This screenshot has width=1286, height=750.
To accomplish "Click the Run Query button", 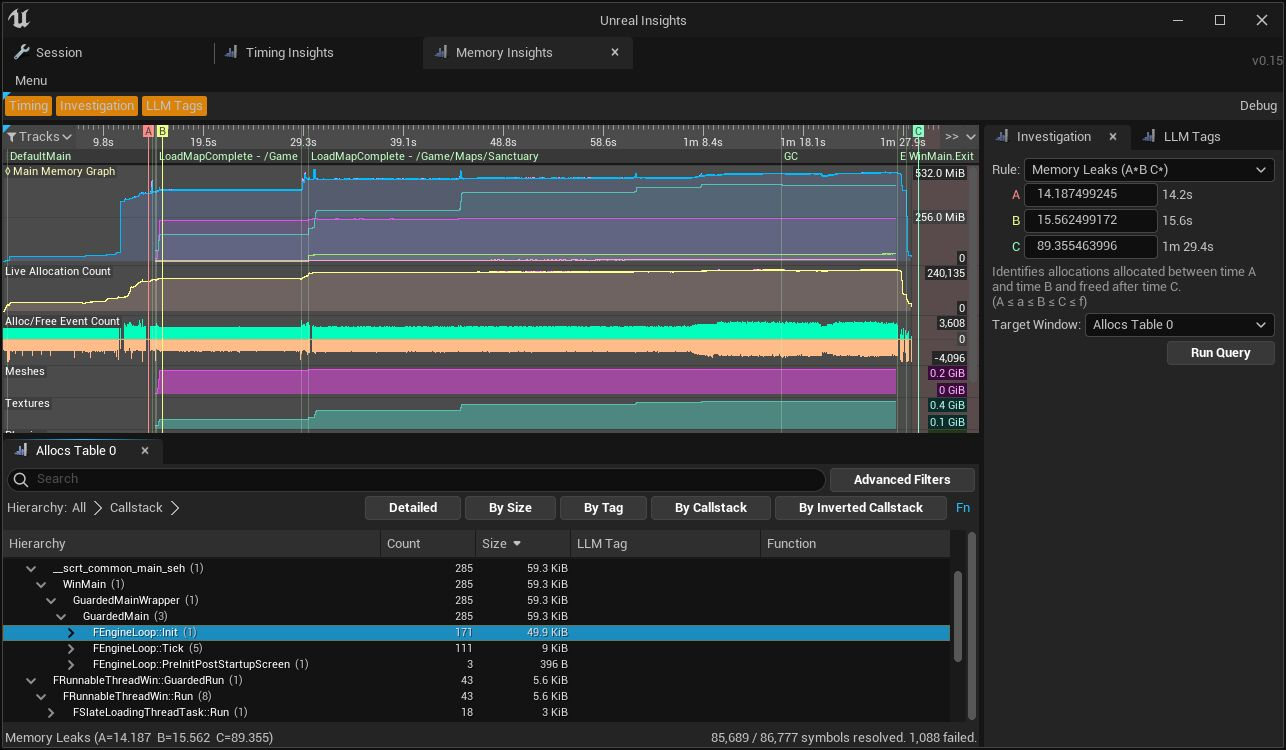I will click(x=1220, y=353).
